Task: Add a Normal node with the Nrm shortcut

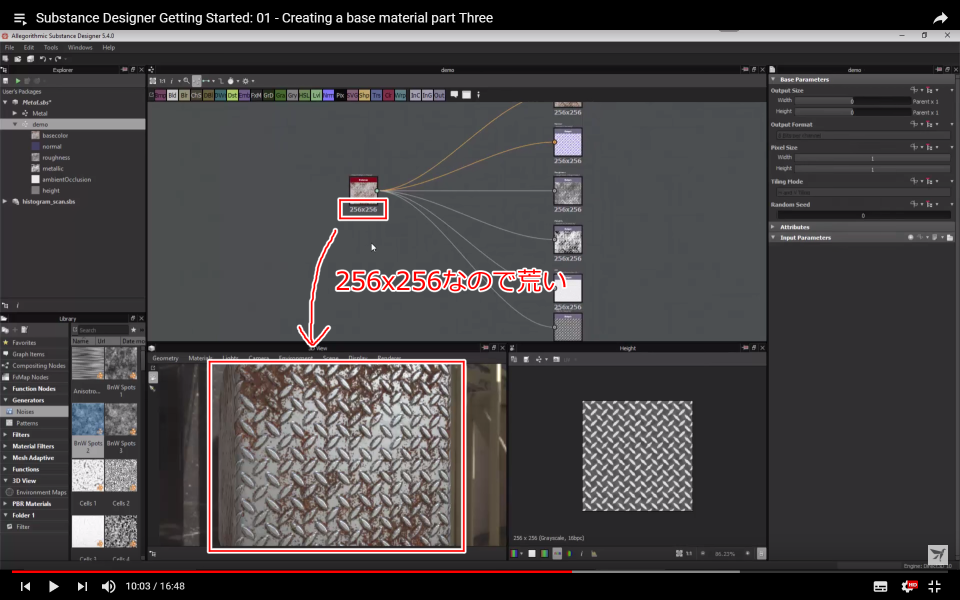Action: pyautogui.click(x=328, y=95)
